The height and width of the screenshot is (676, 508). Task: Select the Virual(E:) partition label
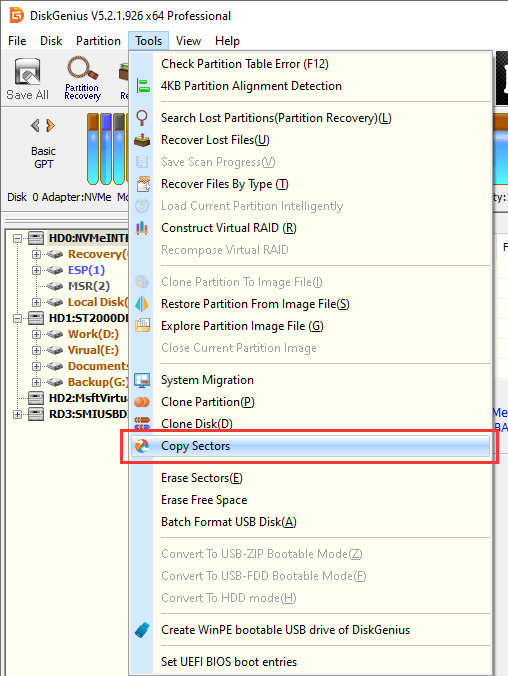[93, 350]
